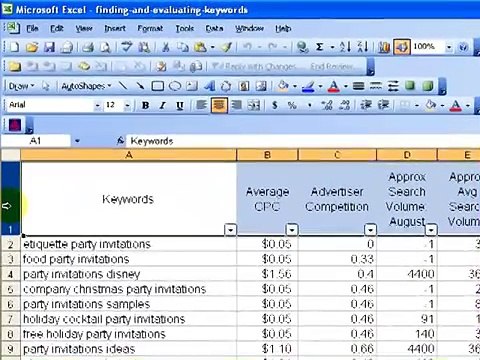Click the Print icon in the toolbar
The image size is (480, 360).
88,47
